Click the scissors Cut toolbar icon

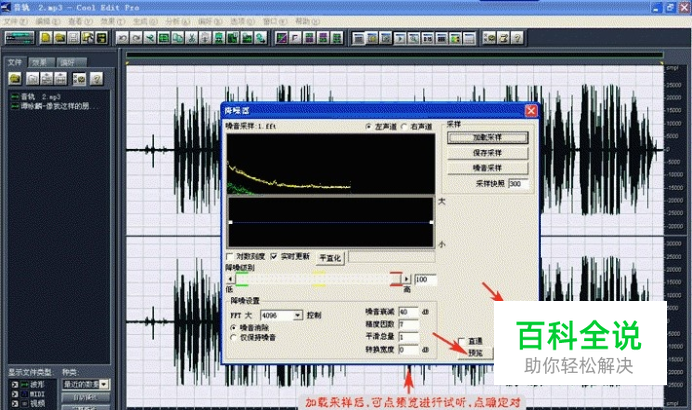[191, 38]
